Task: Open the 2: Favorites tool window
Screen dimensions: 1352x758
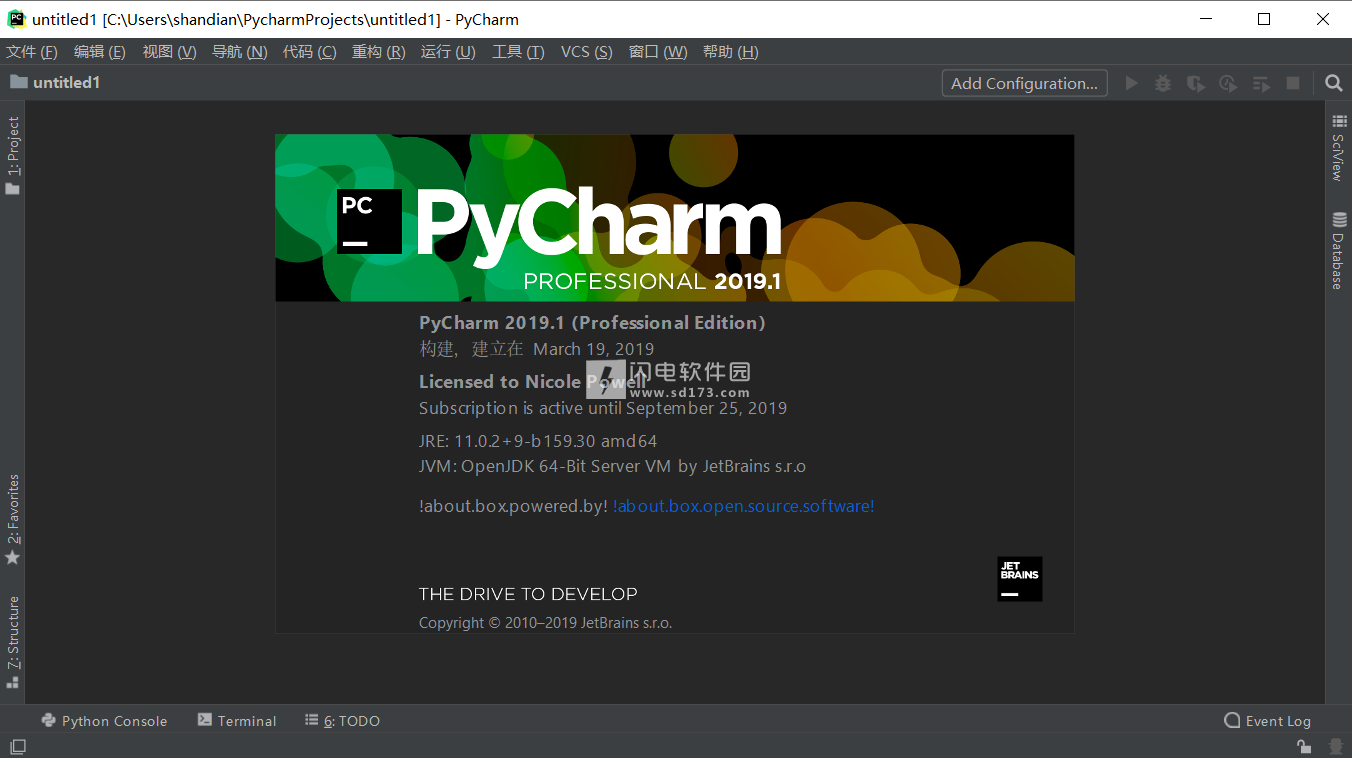Action: [x=13, y=520]
